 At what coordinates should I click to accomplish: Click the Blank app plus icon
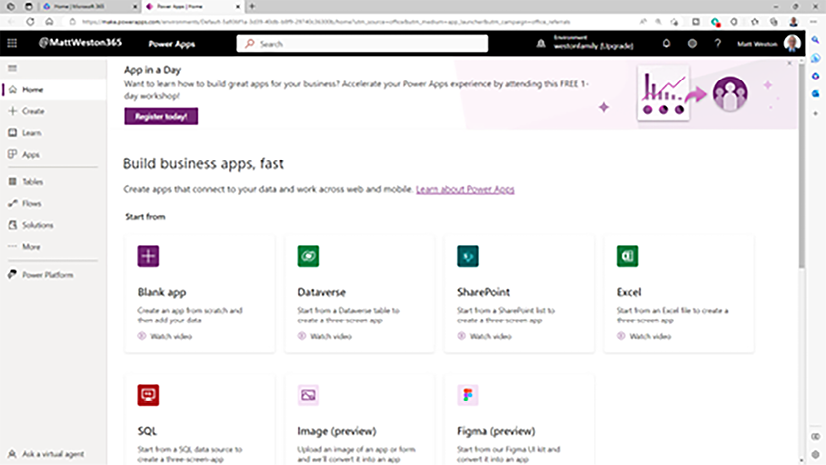[x=149, y=256]
